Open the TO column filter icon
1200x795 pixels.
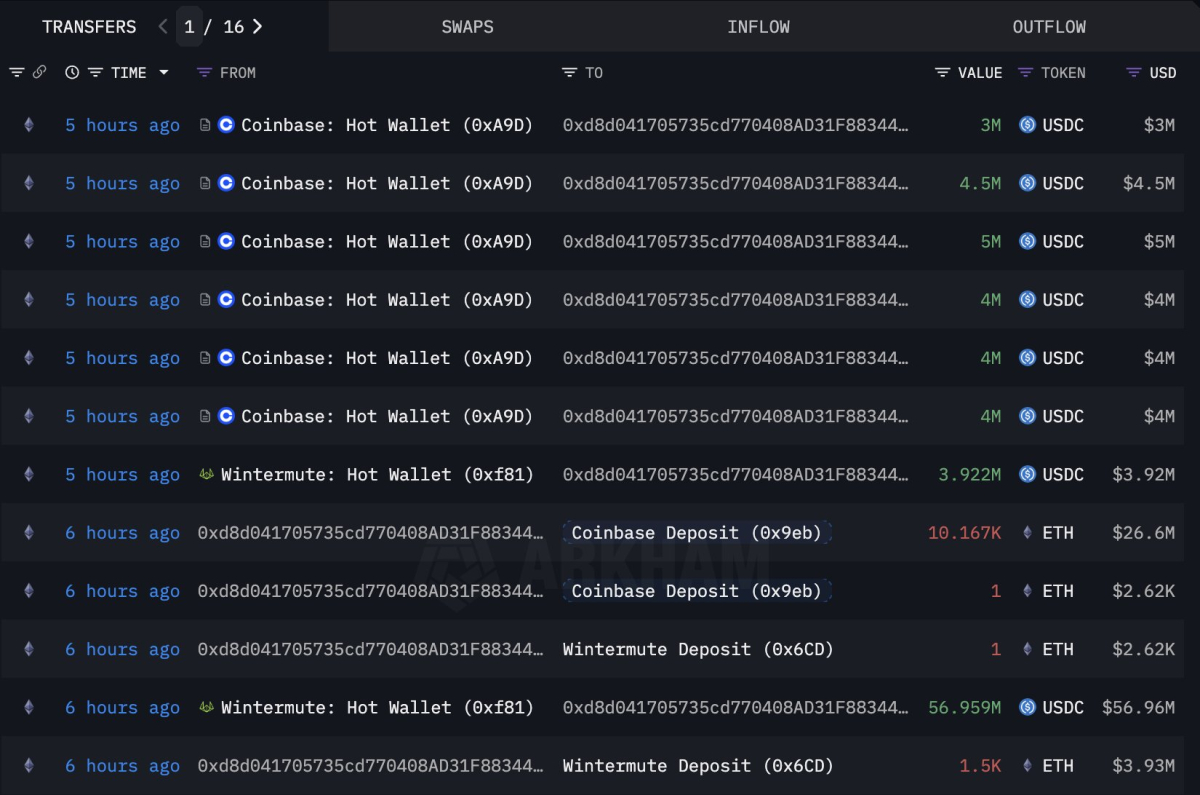click(x=569, y=72)
